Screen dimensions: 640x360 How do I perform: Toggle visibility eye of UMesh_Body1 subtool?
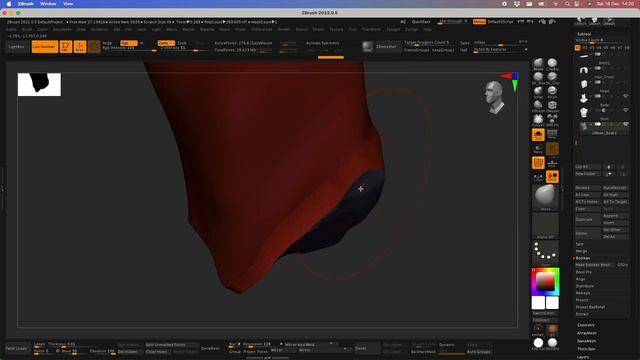coord(626,124)
